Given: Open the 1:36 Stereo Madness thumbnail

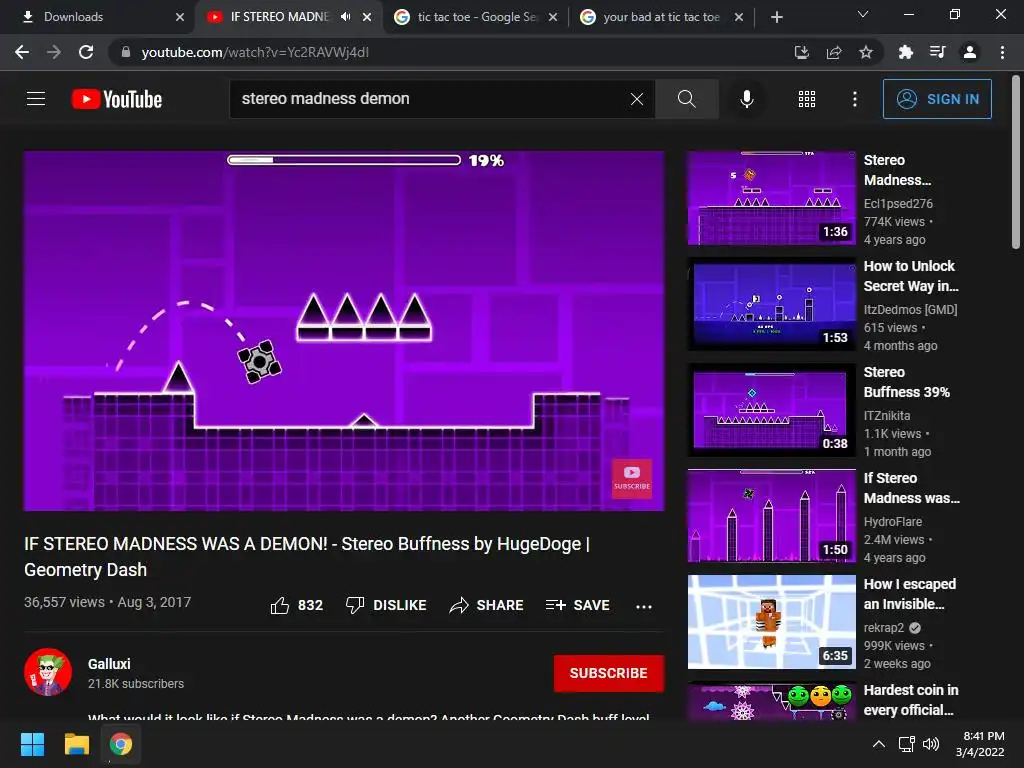Looking at the screenshot, I should [771, 198].
